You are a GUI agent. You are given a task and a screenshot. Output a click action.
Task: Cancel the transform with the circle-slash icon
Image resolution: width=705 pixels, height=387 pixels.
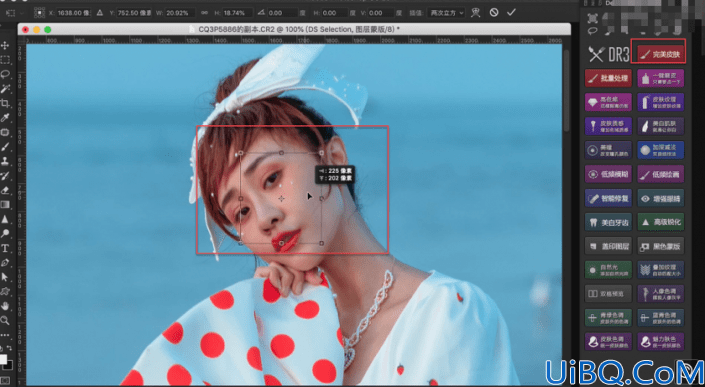pos(494,13)
